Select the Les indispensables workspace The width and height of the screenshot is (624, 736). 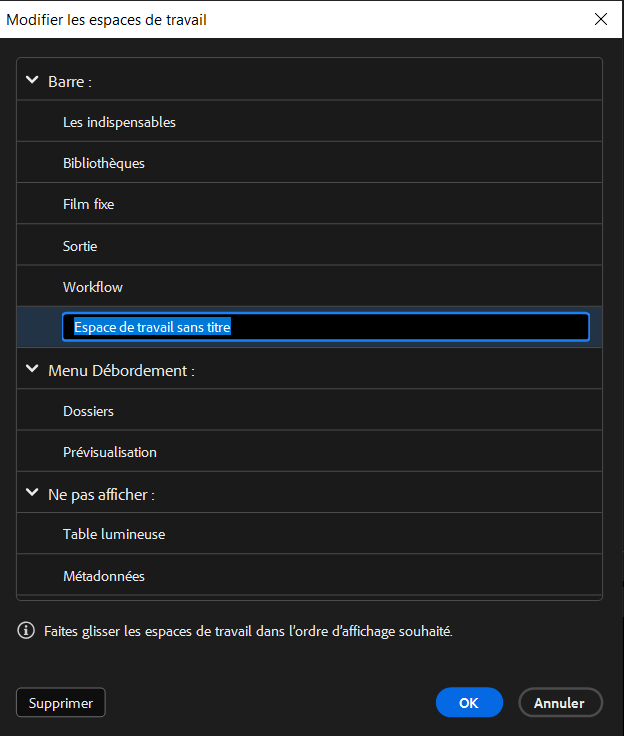119,122
